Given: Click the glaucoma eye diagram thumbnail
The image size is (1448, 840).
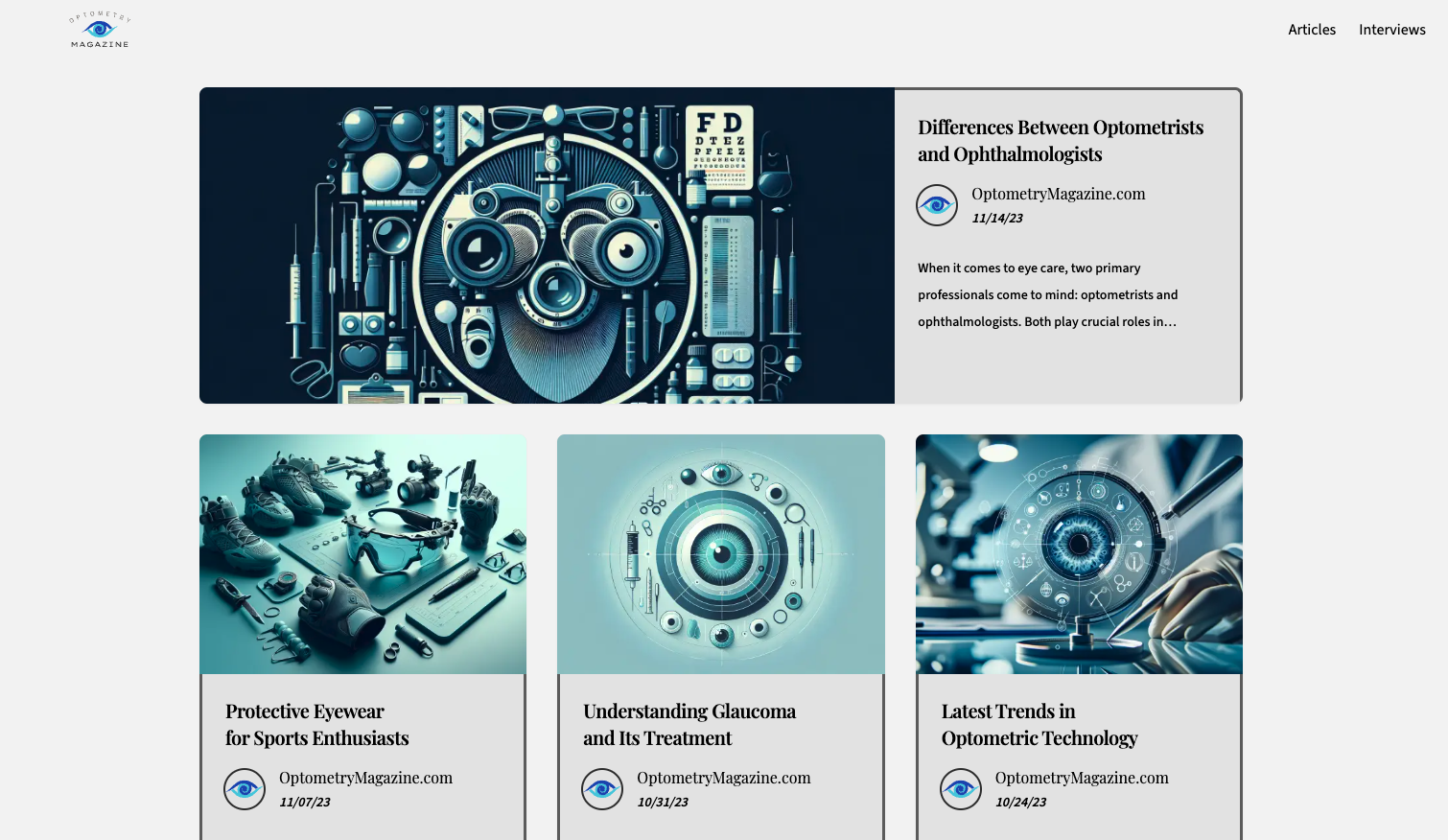Looking at the screenshot, I should (x=720, y=554).
